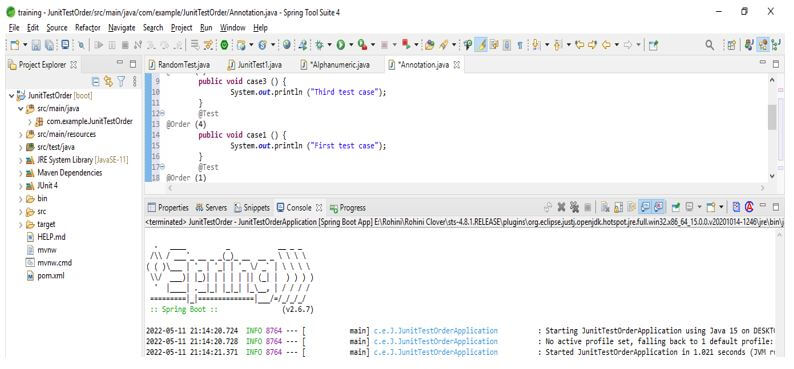Image resolution: width=794 pixels, height=369 pixels.
Task: Click the Open Perspective icon
Action: [731, 45]
